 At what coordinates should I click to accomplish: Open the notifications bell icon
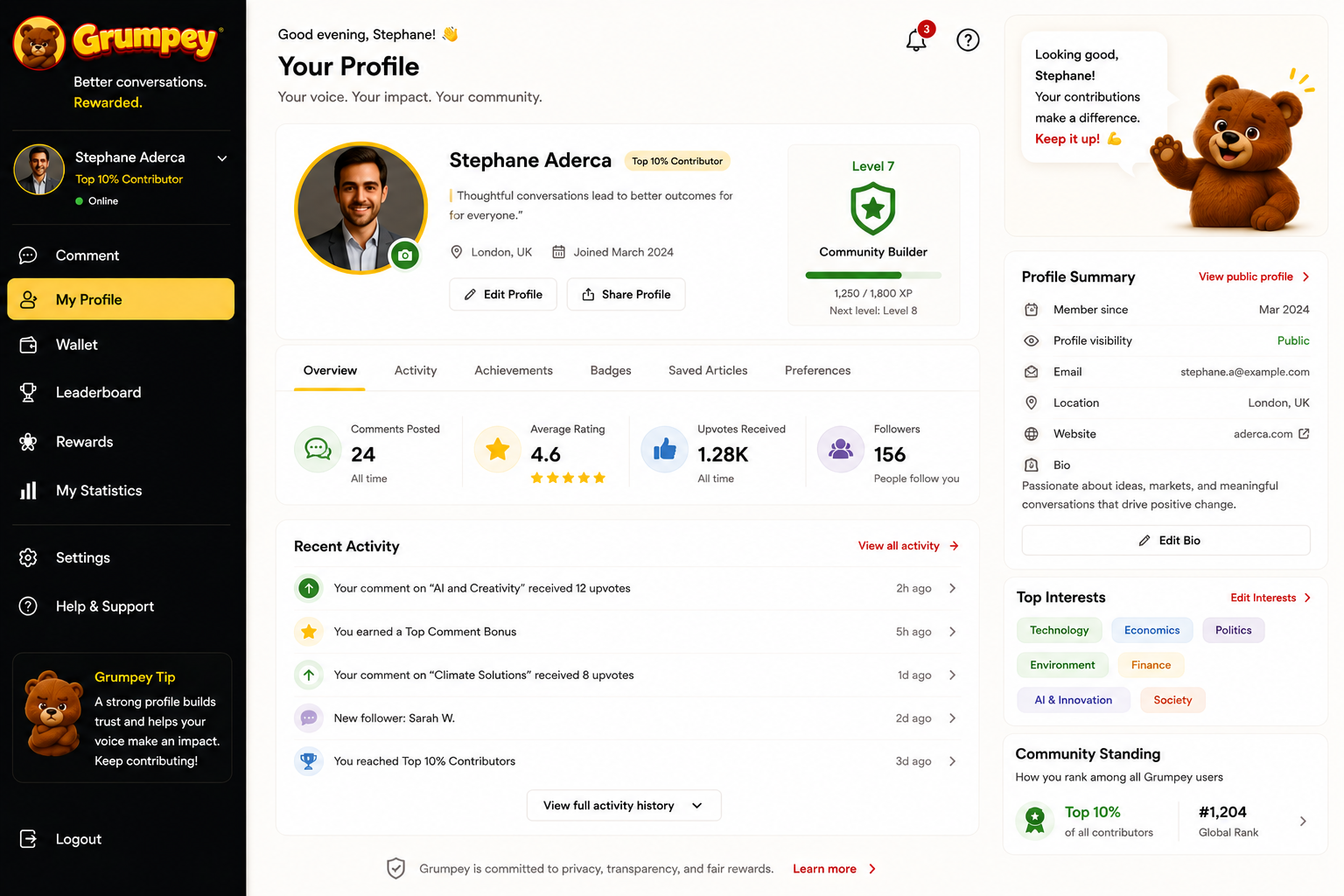(916, 40)
